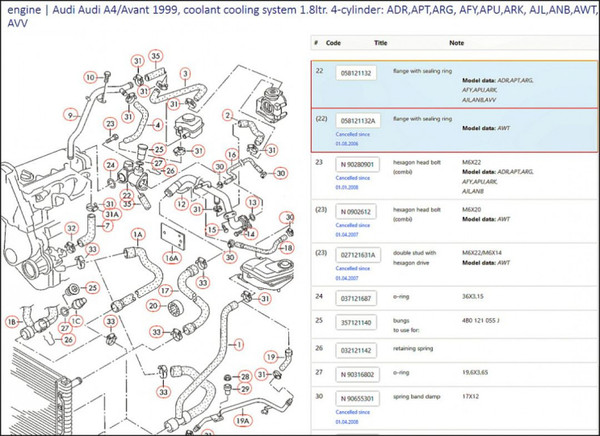Select part code 027121631A
This screenshot has width=600, height=436.
tap(358, 255)
